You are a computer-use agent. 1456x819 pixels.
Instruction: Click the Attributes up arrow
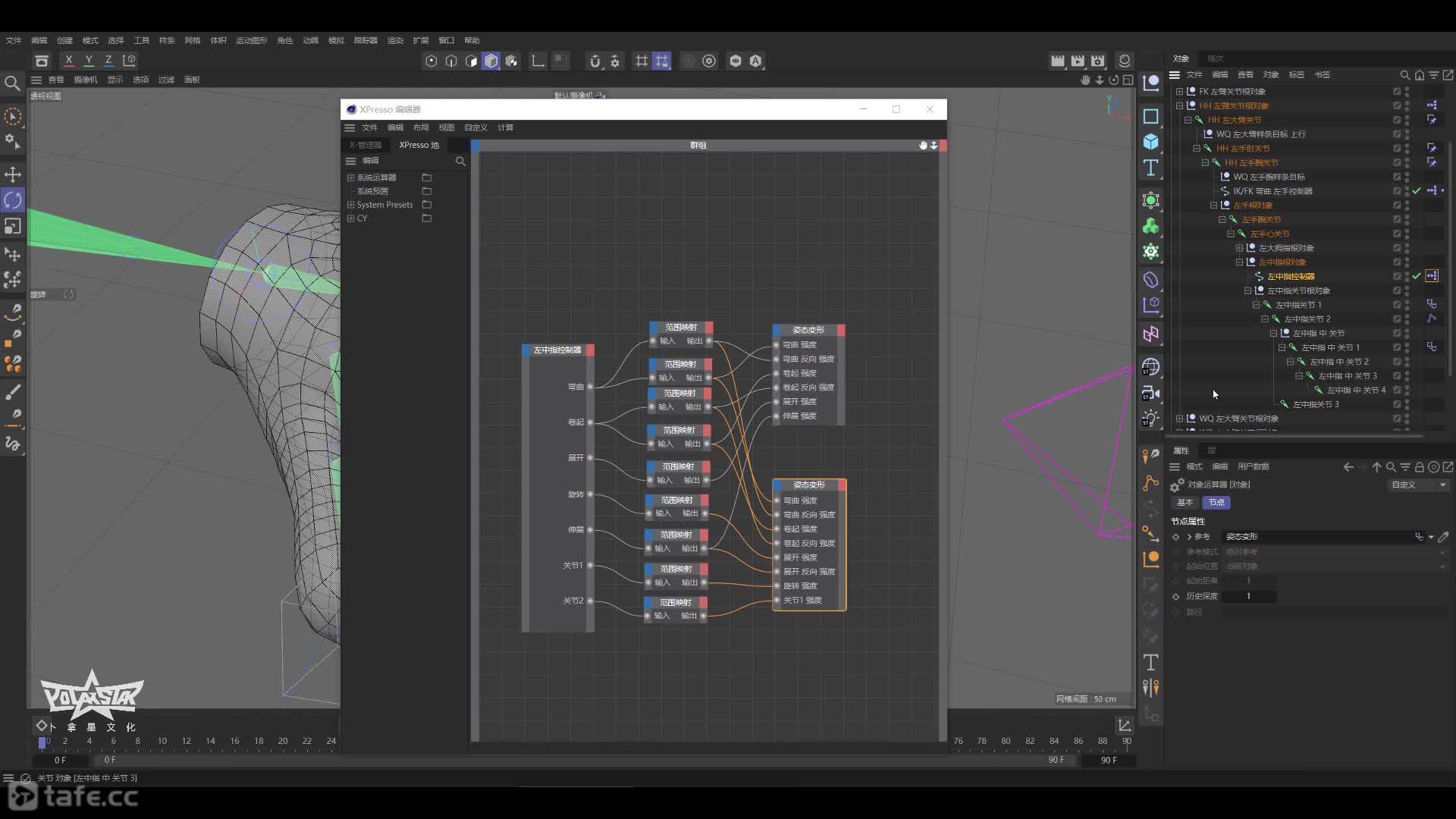[x=1377, y=467]
